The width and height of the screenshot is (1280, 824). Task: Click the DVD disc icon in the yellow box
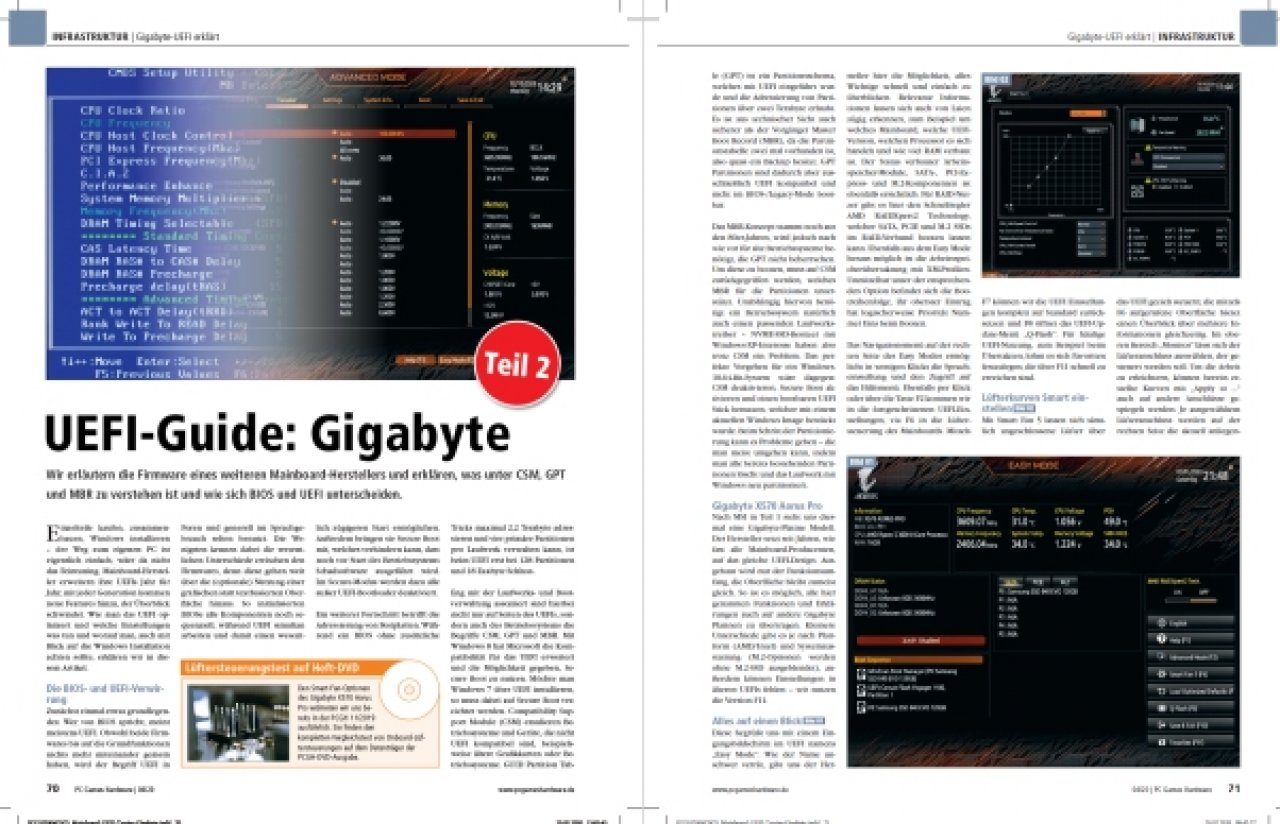[411, 690]
